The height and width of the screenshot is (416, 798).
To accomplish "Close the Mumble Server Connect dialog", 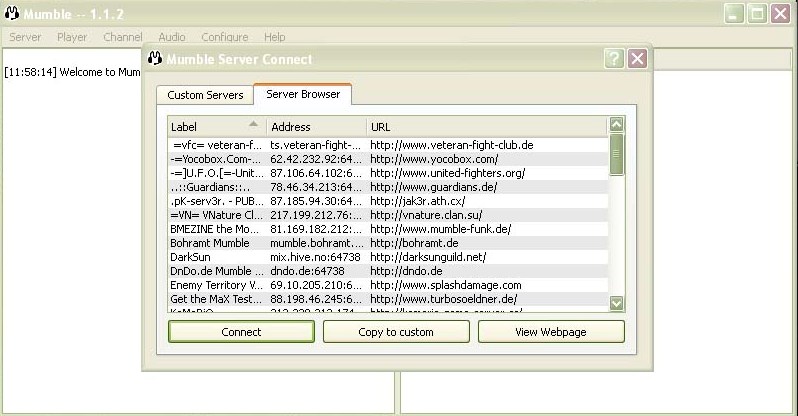I will (637, 59).
